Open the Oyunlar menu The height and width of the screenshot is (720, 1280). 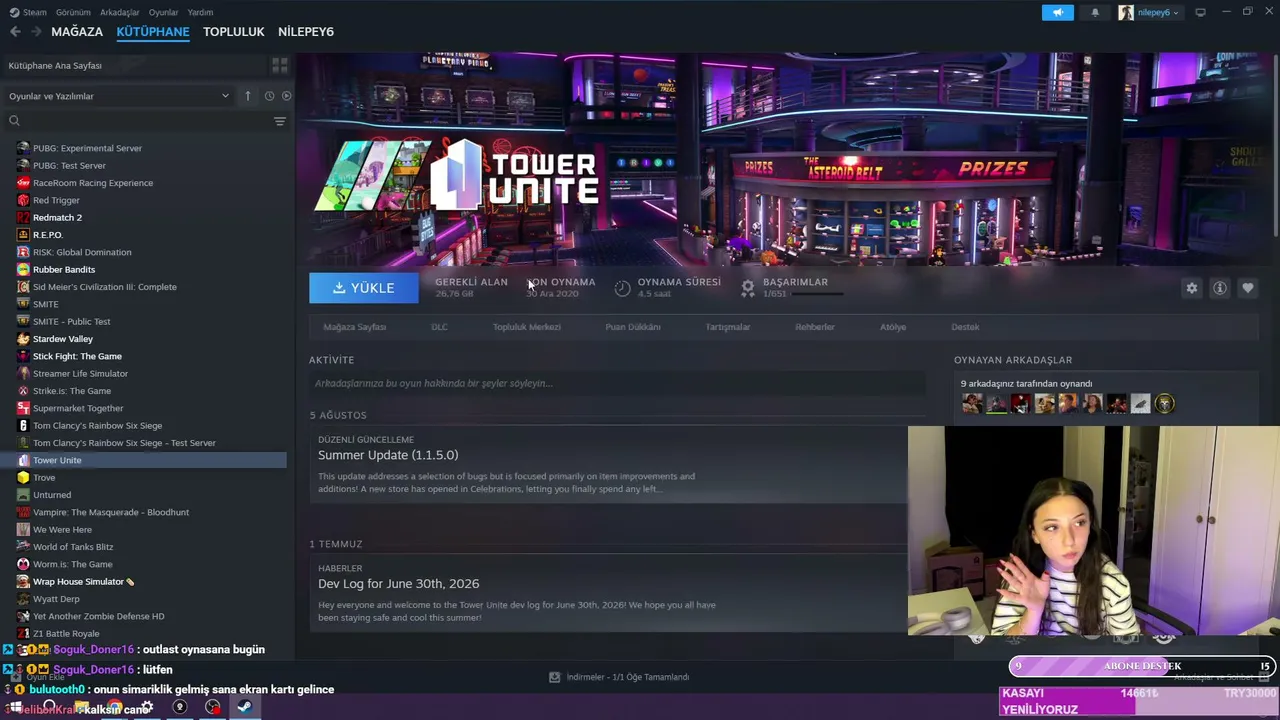coord(164,12)
